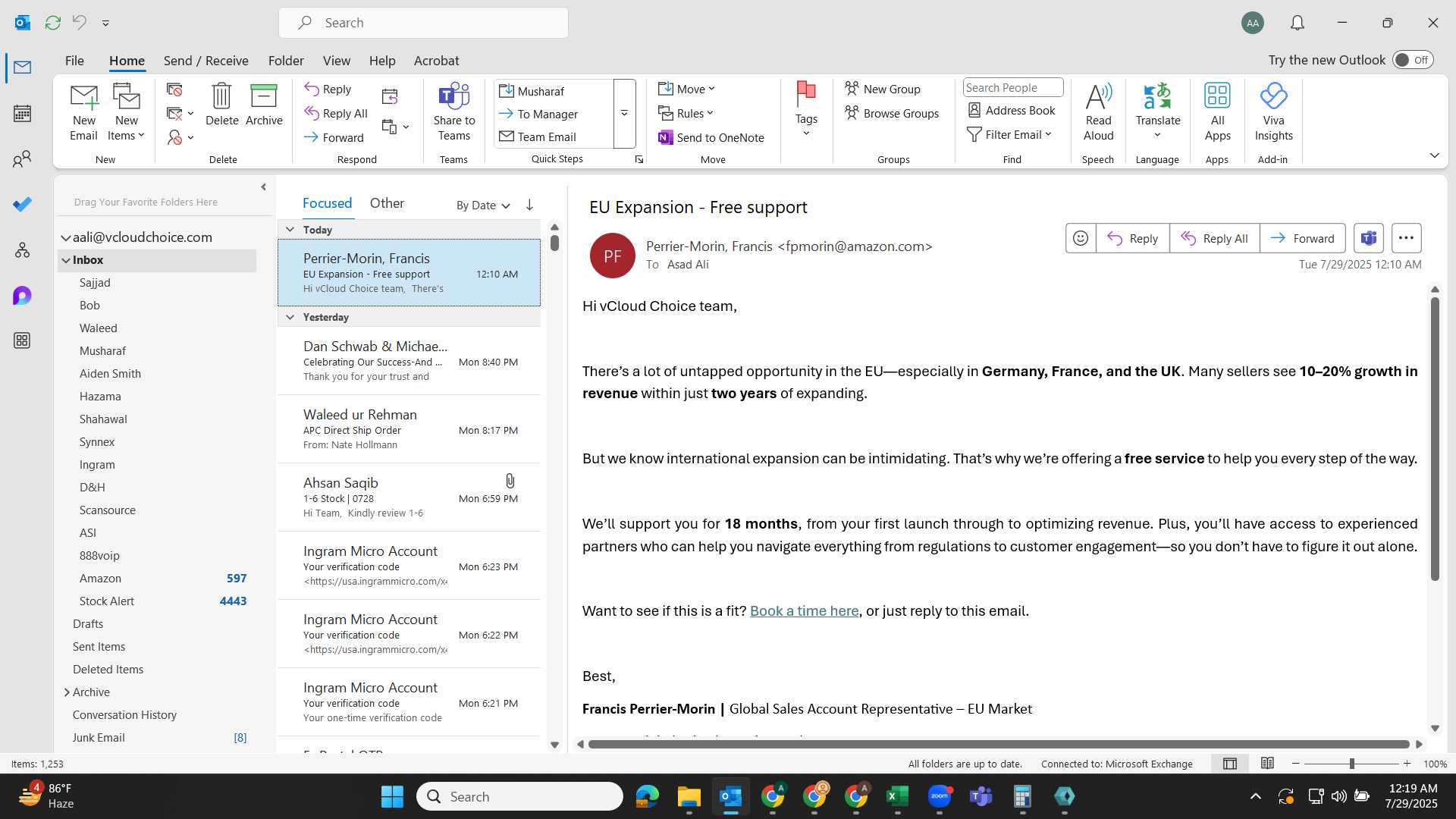
Task: Open Excel from the taskbar
Action: tap(897, 796)
